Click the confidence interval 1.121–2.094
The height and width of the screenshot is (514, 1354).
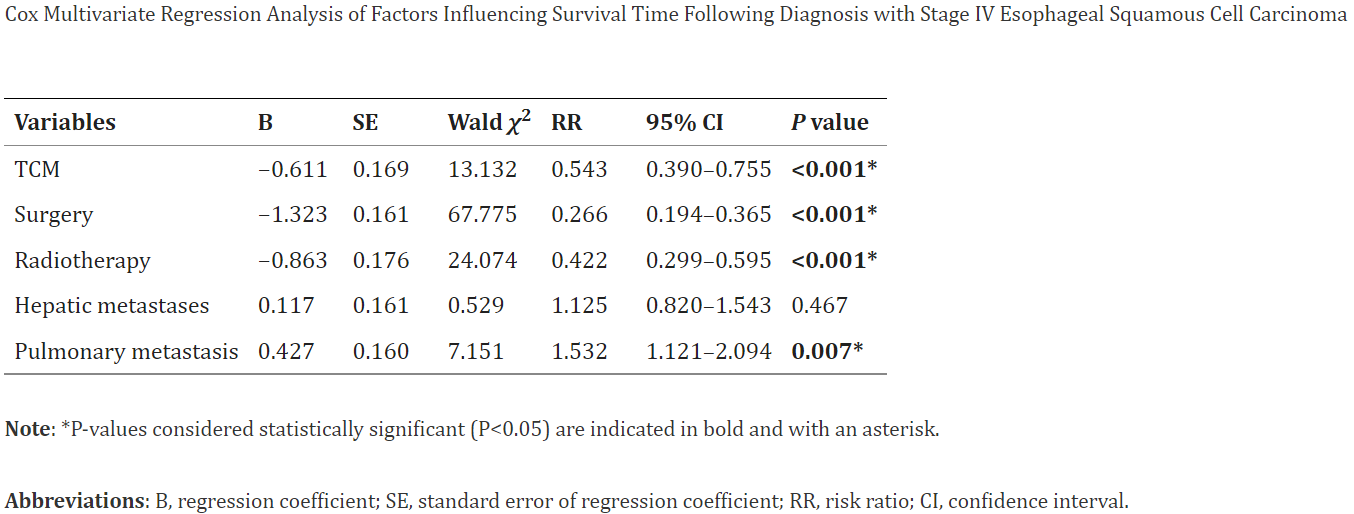pyautogui.click(x=708, y=352)
